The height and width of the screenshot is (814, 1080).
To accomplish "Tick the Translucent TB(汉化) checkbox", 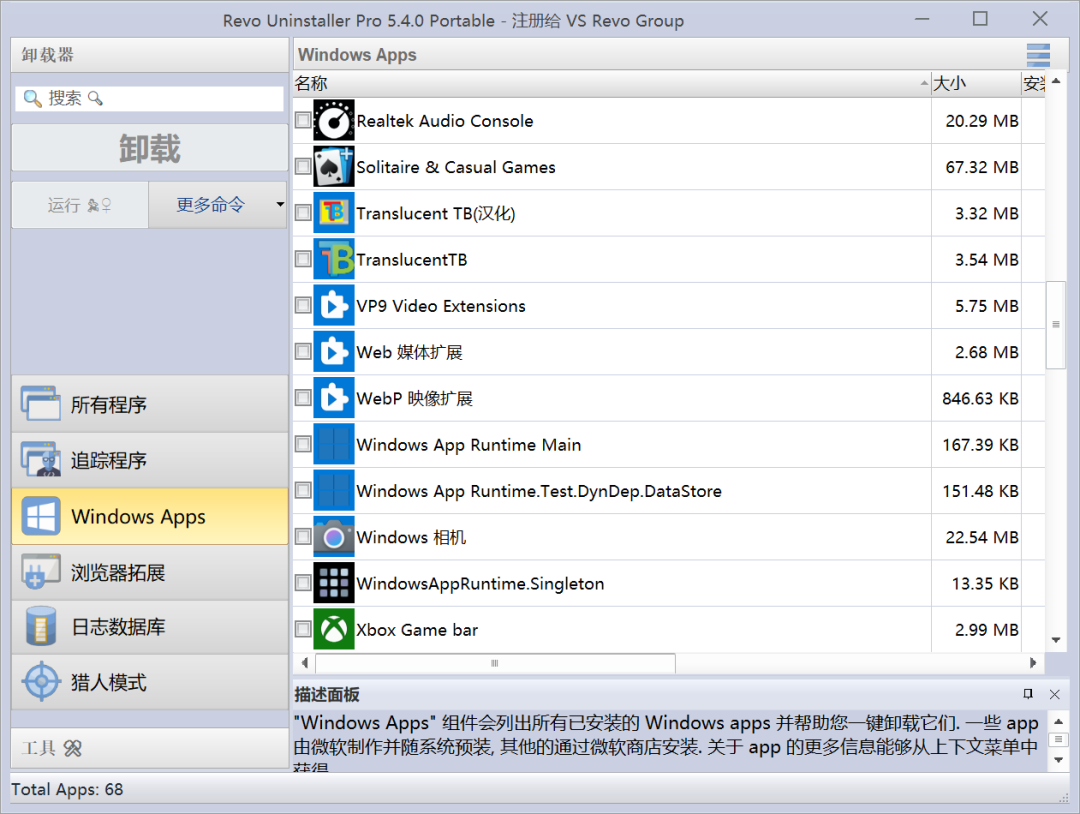I will pyautogui.click(x=303, y=213).
